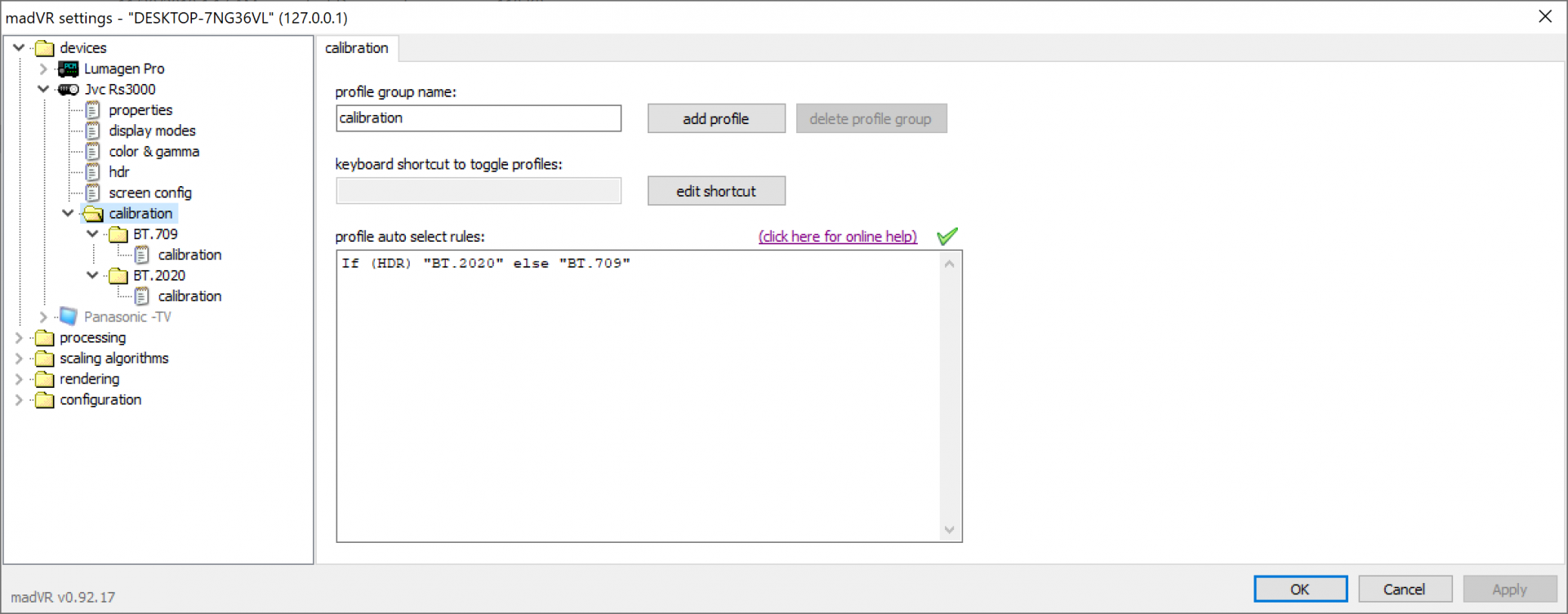Click the Cancel button
Viewport: 1568px width, 614px height.
(1405, 589)
